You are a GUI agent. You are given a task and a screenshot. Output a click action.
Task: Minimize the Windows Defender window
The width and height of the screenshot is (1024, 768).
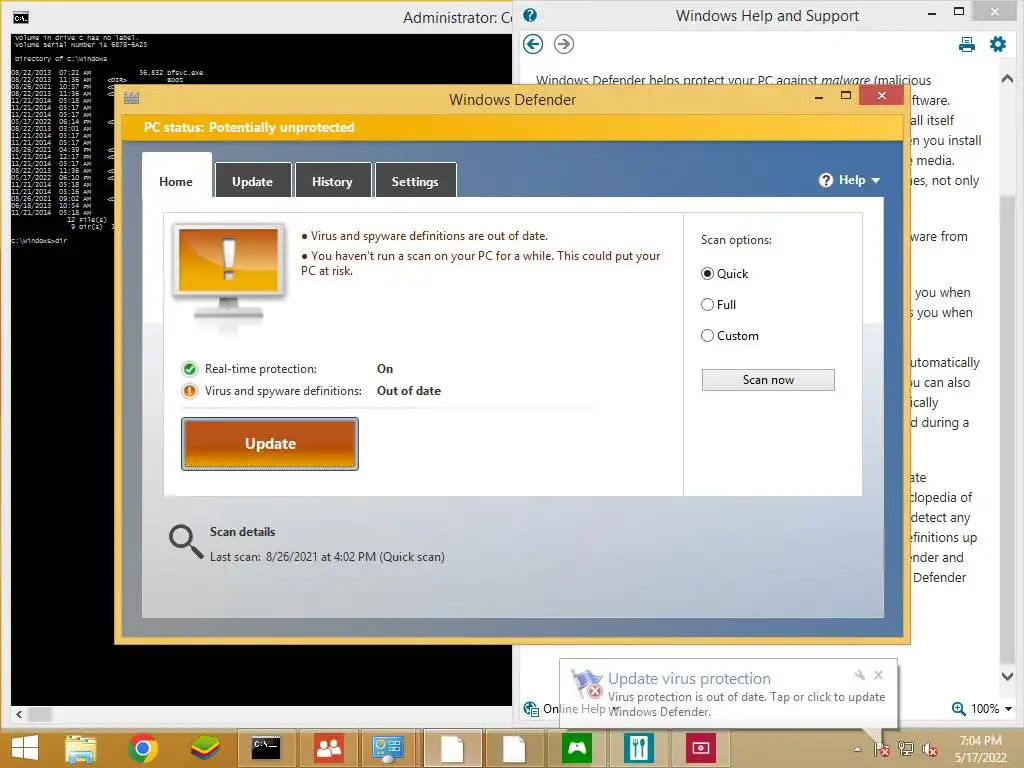click(x=819, y=97)
